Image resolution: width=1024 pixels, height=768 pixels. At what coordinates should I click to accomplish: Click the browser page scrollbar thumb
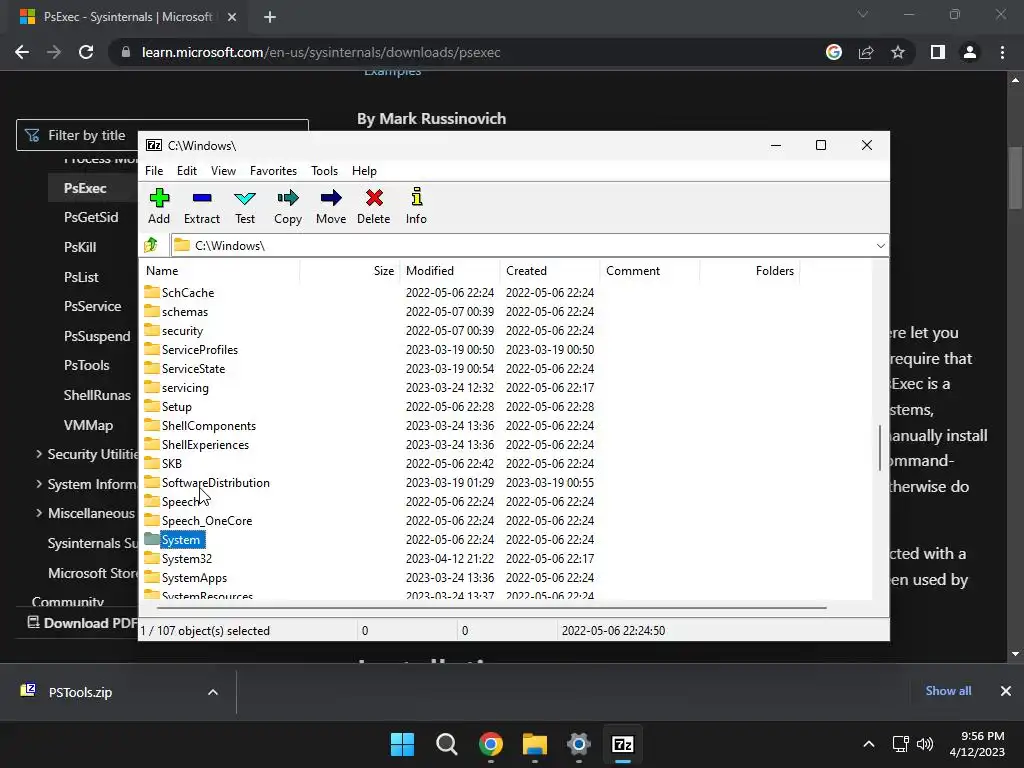[x=1014, y=178]
